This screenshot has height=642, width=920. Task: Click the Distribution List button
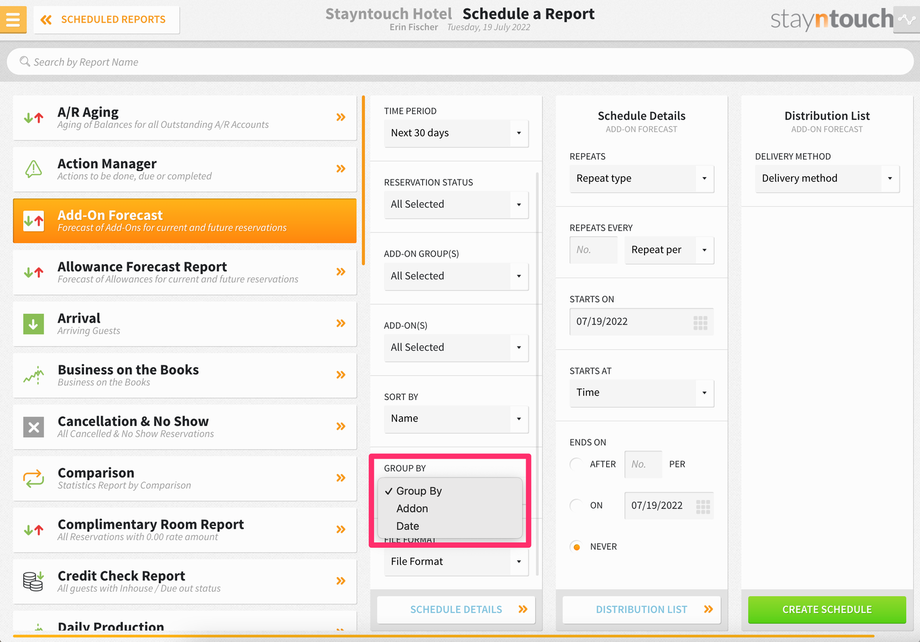point(641,610)
